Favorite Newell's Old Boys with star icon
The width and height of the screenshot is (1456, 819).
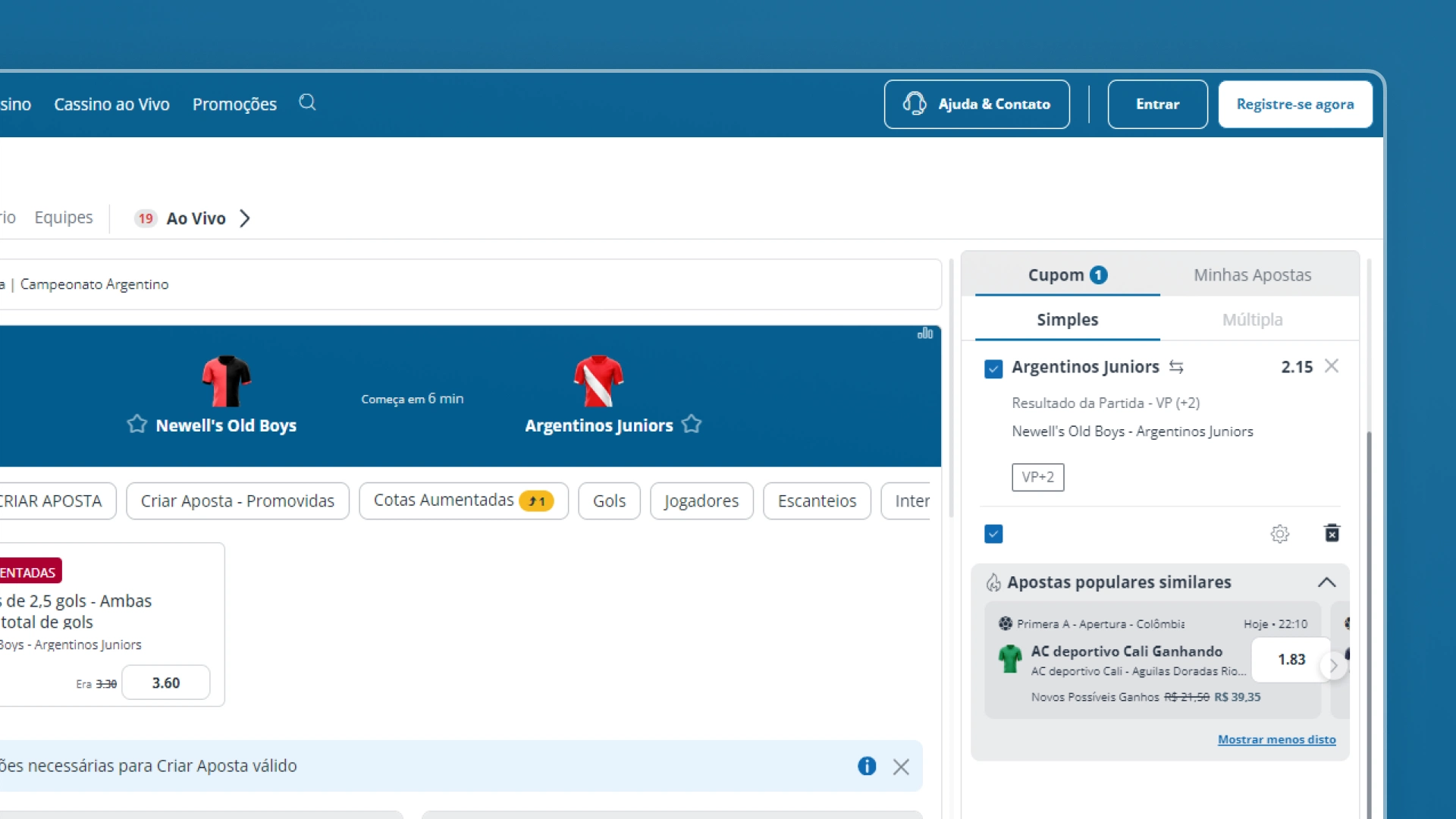pyautogui.click(x=137, y=424)
